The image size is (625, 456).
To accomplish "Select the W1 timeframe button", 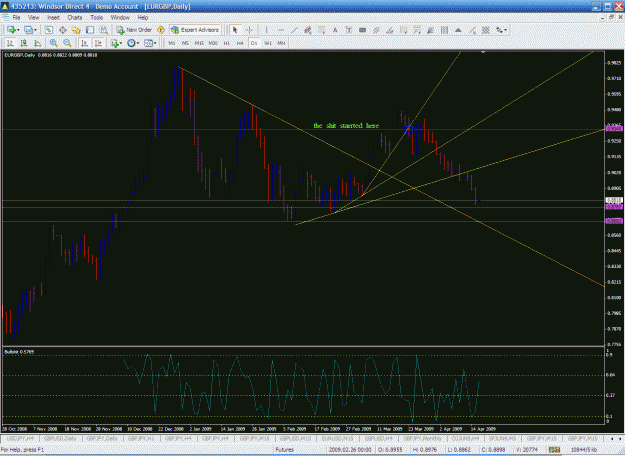I will pyautogui.click(x=268, y=43).
